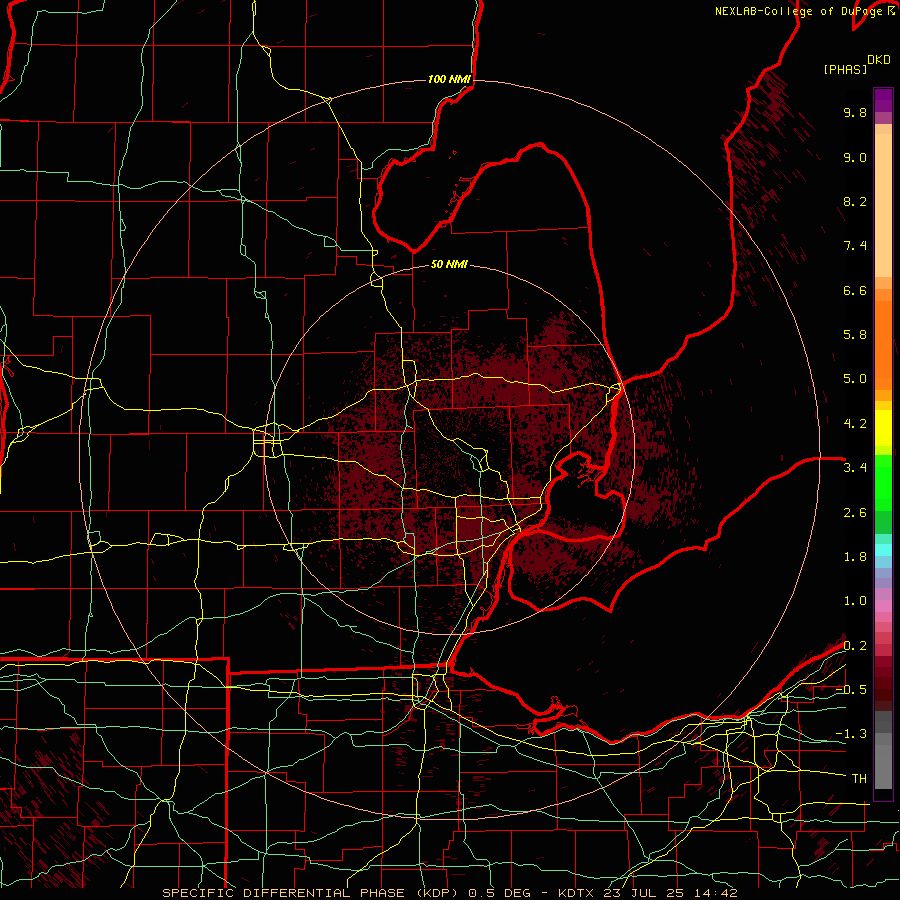
Task: Click the 1.8 scale value
Action: click(x=855, y=557)
